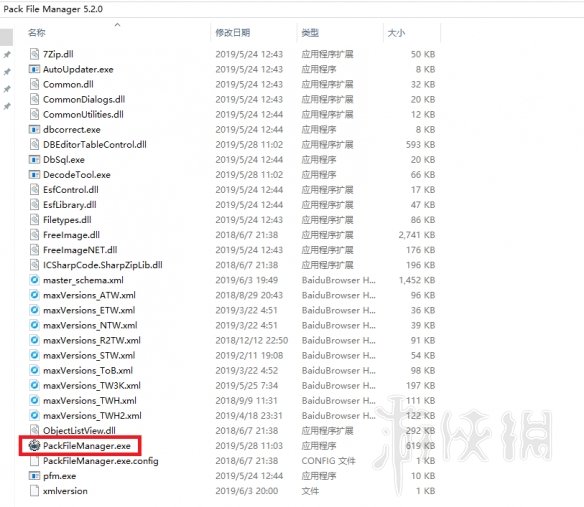The height and width of the screenshot is (507, 584).
Task: Click the 2019/6/3 19:49 date of master_schema.xml
Action: [247, 280]
